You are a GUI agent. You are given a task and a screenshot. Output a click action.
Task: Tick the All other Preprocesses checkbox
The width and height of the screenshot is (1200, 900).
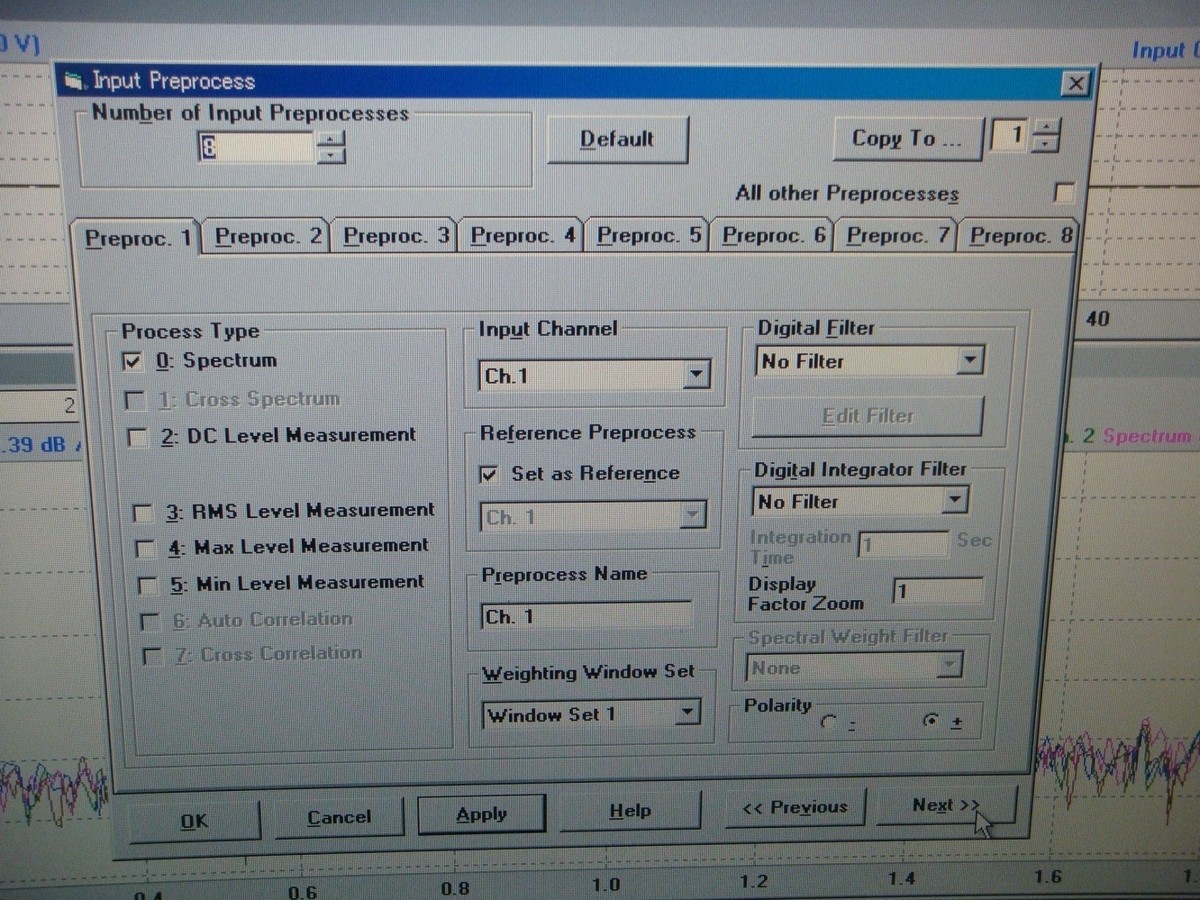1065,192
